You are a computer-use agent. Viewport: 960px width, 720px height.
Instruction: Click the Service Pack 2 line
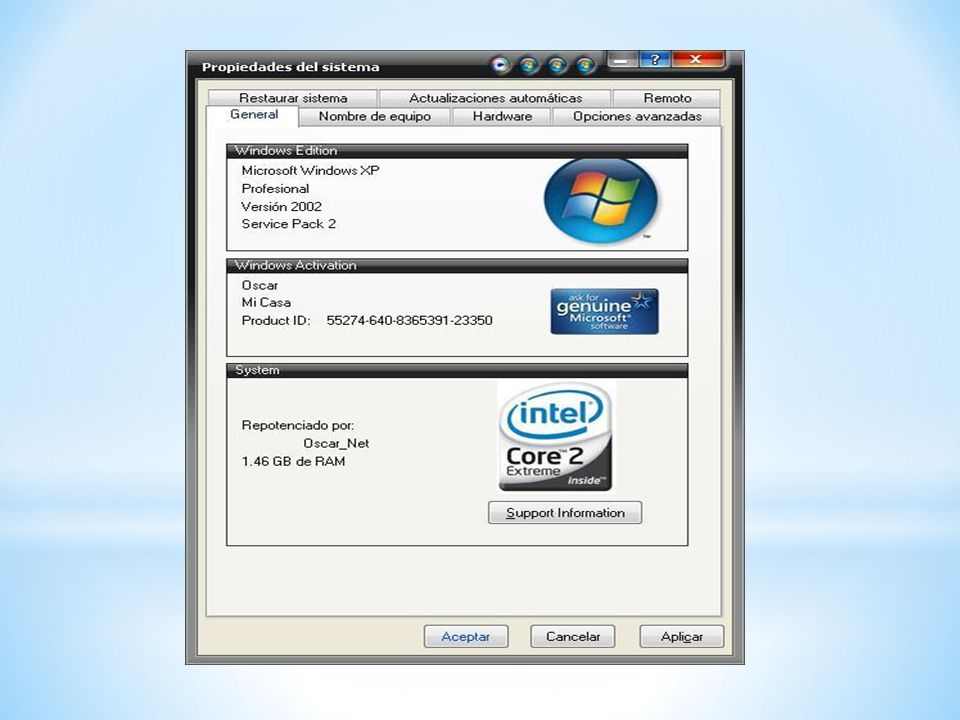[289, 224]
